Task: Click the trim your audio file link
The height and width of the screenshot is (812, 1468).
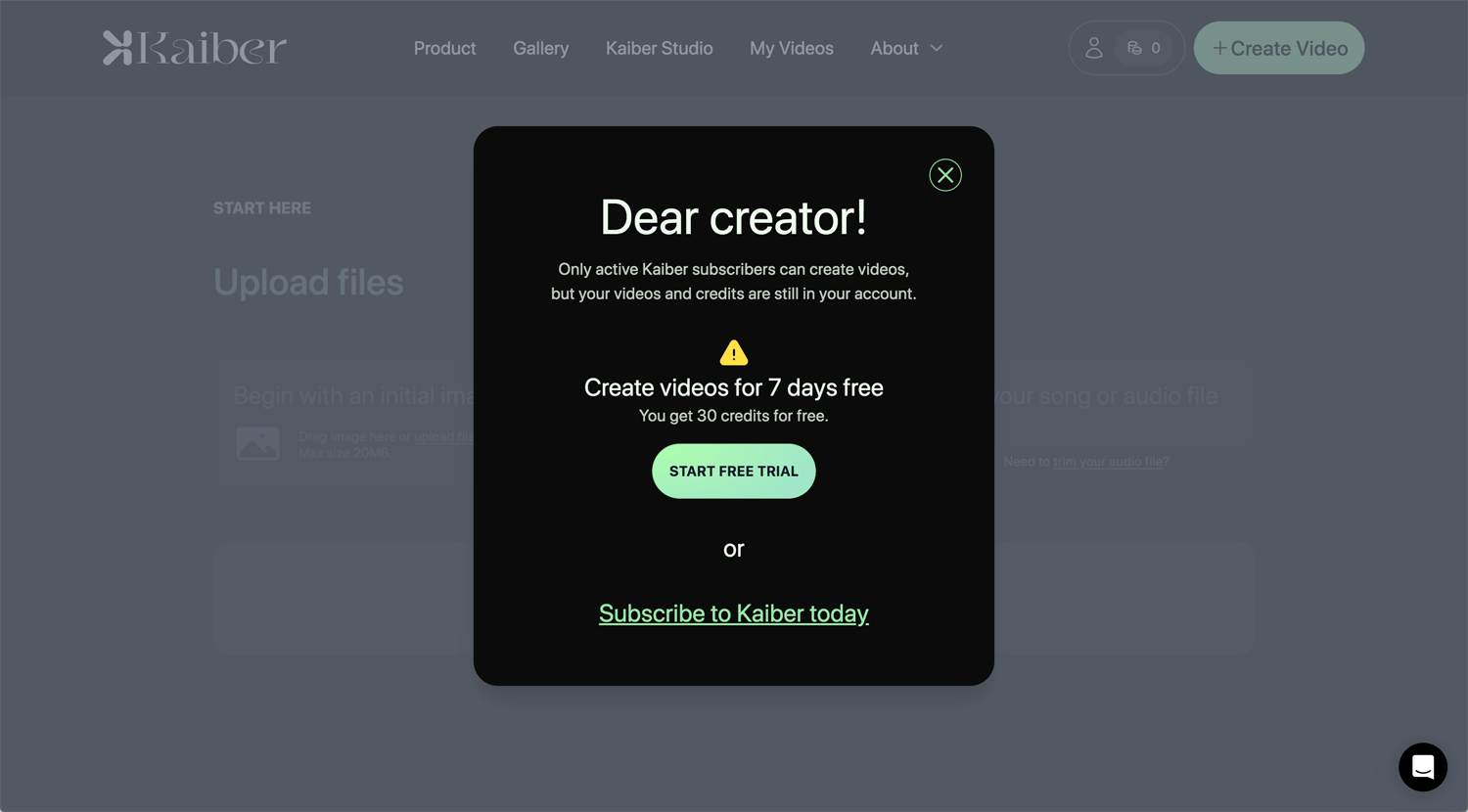Action: pyautogui.click(x=1108, y=462)
